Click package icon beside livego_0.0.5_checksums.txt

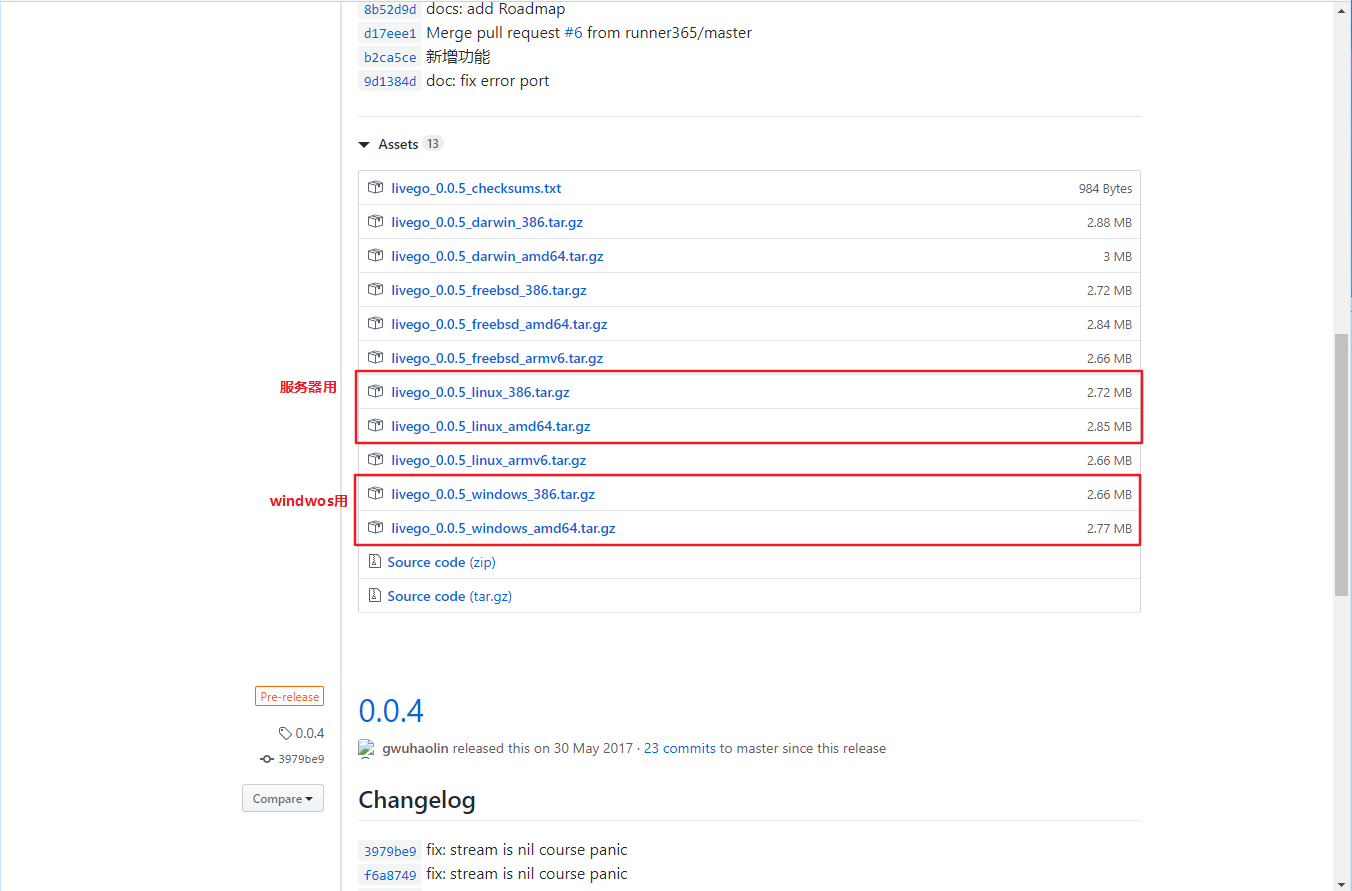(x=375, y=188)
